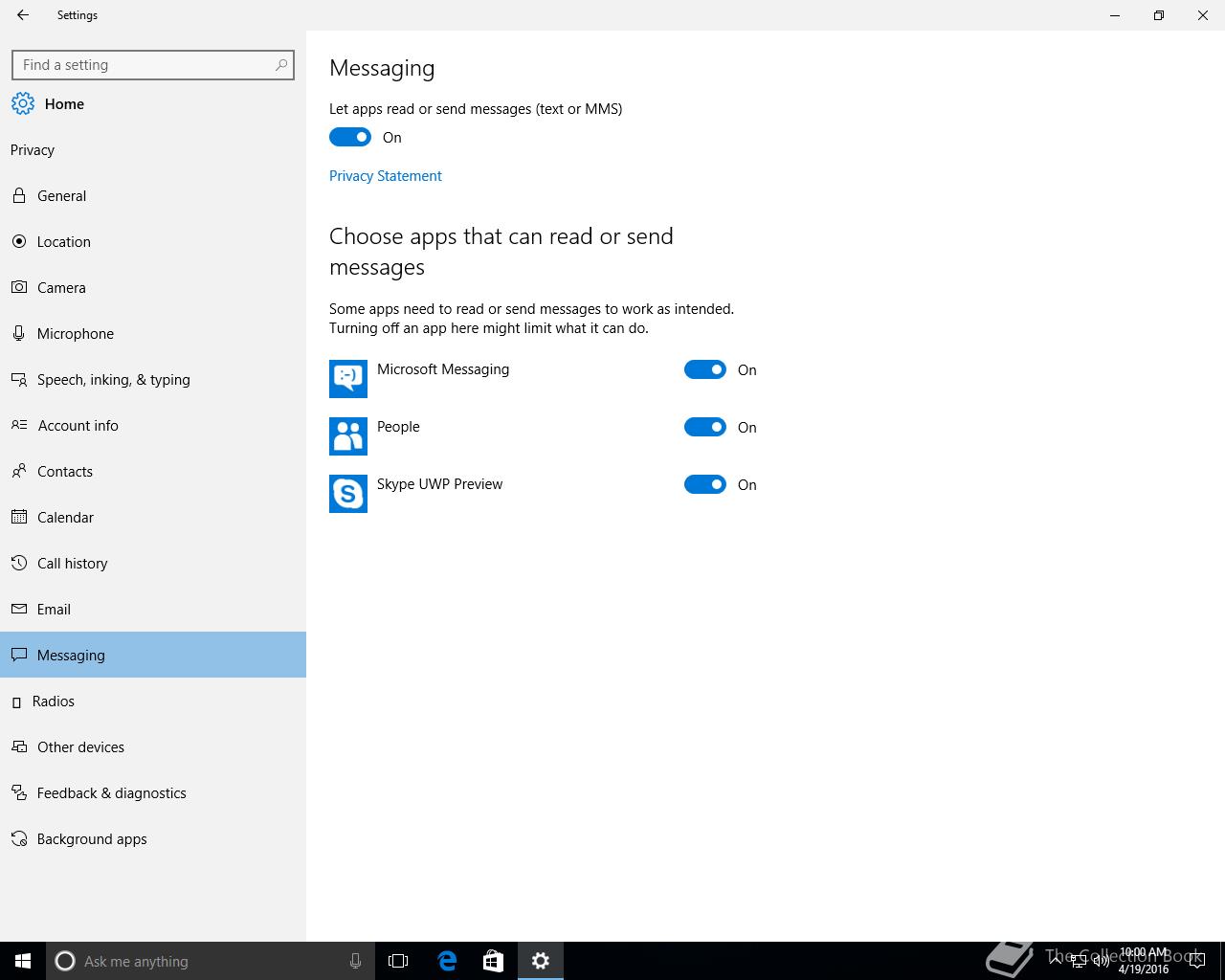Click the Find a setting search box
1225x980 pixels.
tap(153, 65)
